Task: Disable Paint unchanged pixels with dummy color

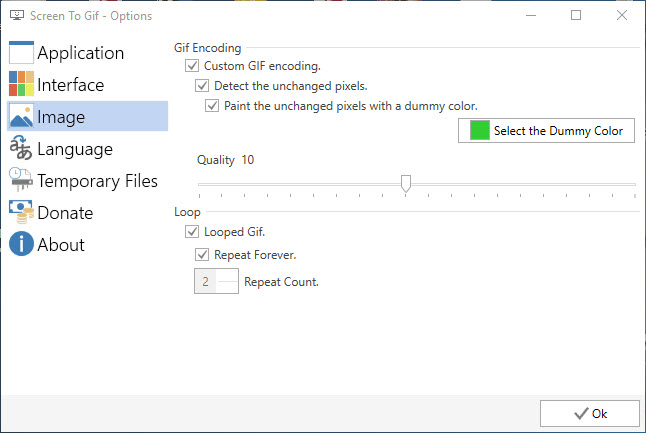Action: pos(212,105)
